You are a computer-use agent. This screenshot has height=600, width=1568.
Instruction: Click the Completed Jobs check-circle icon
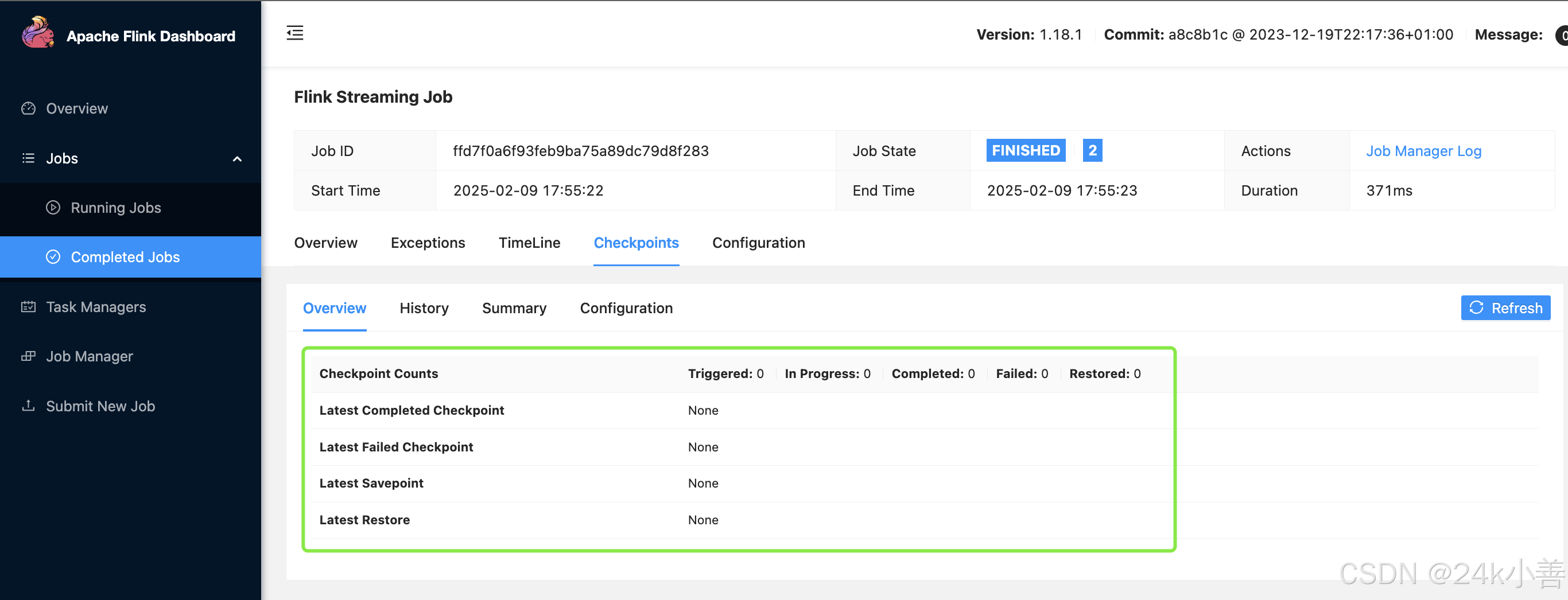(53, 257)
